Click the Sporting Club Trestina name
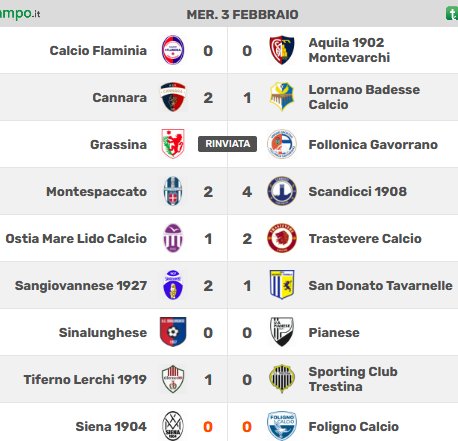Screen dimensions: 458x441 353,379
